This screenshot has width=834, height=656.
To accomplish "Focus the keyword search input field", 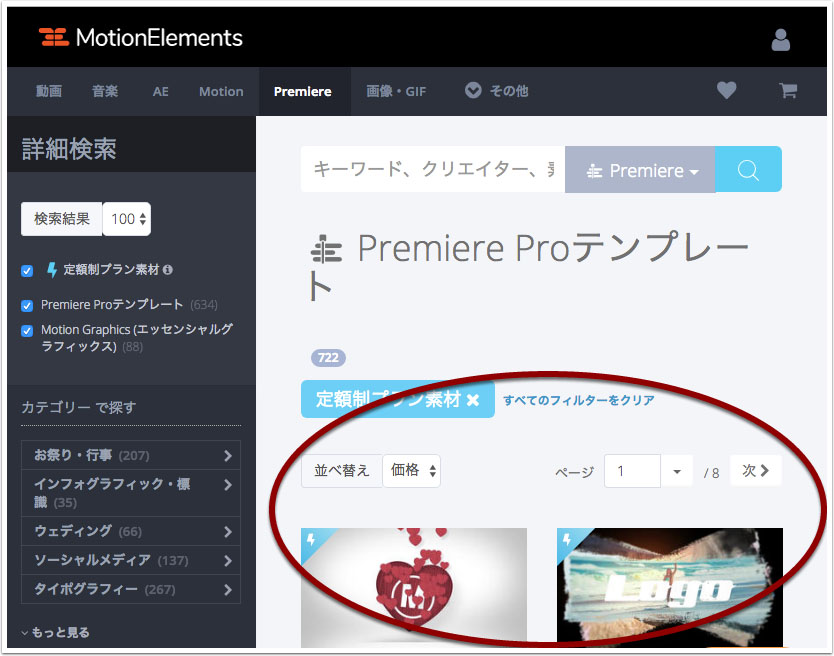I will [x=433, y=170].
